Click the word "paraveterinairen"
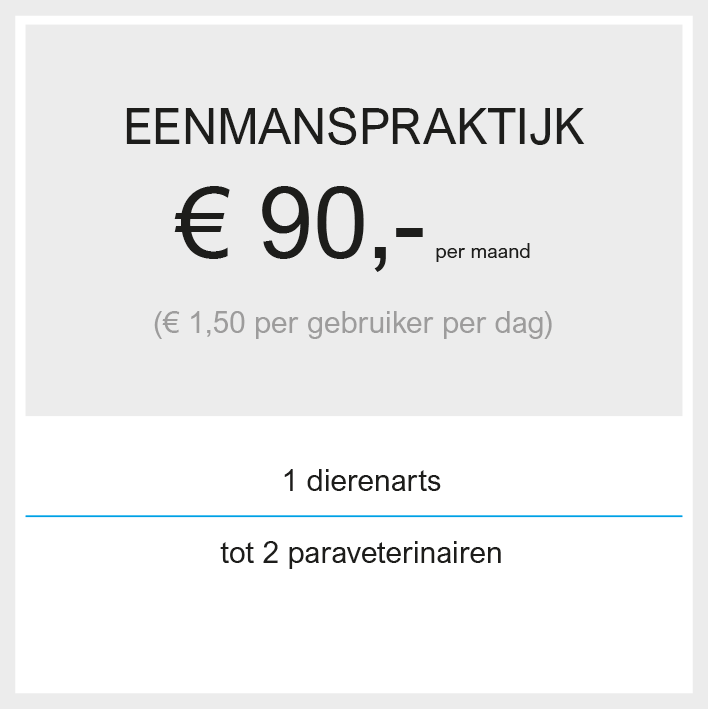Viewport: 708px width, 709px height. tap(395, 554)
